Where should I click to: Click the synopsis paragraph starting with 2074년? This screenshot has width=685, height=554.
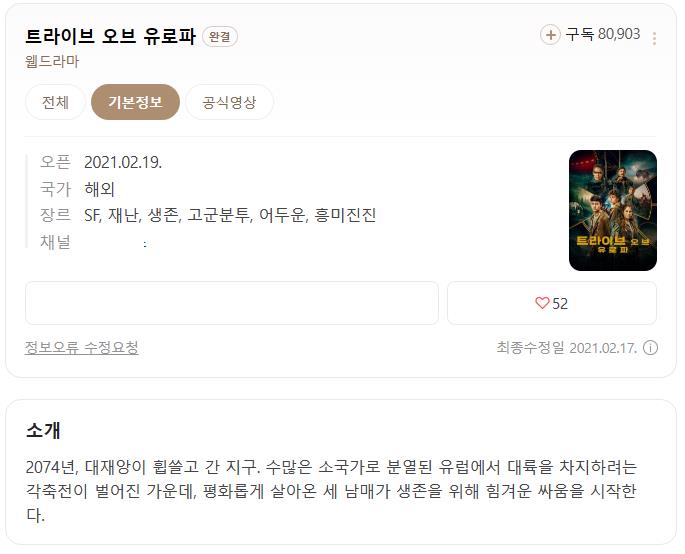coord(331,491)
